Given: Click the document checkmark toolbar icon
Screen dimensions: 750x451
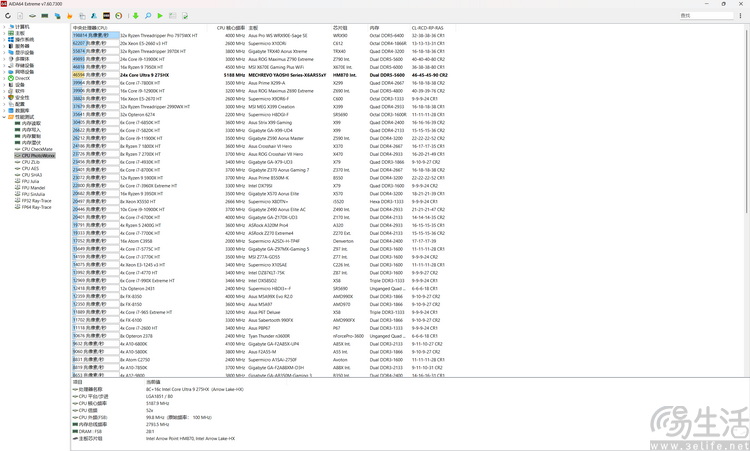Looking at the screenshot, I should tap(185, 16).
